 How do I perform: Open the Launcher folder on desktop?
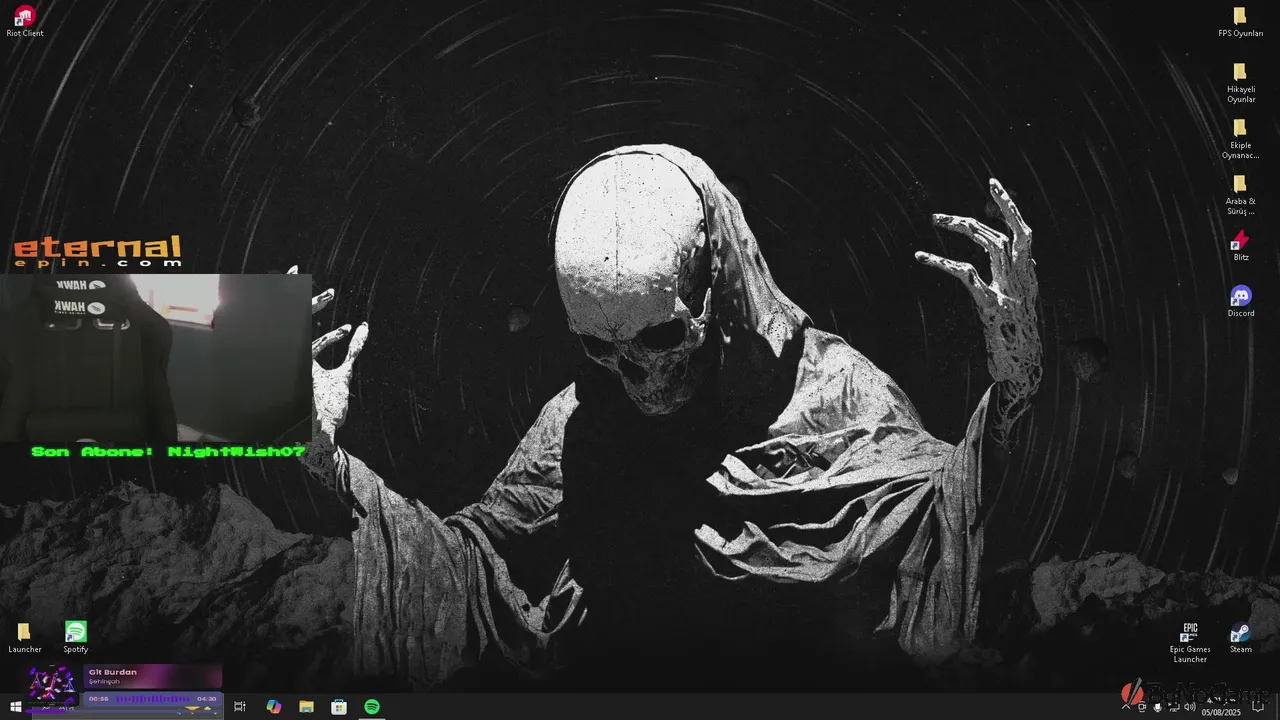coord(25,637)
